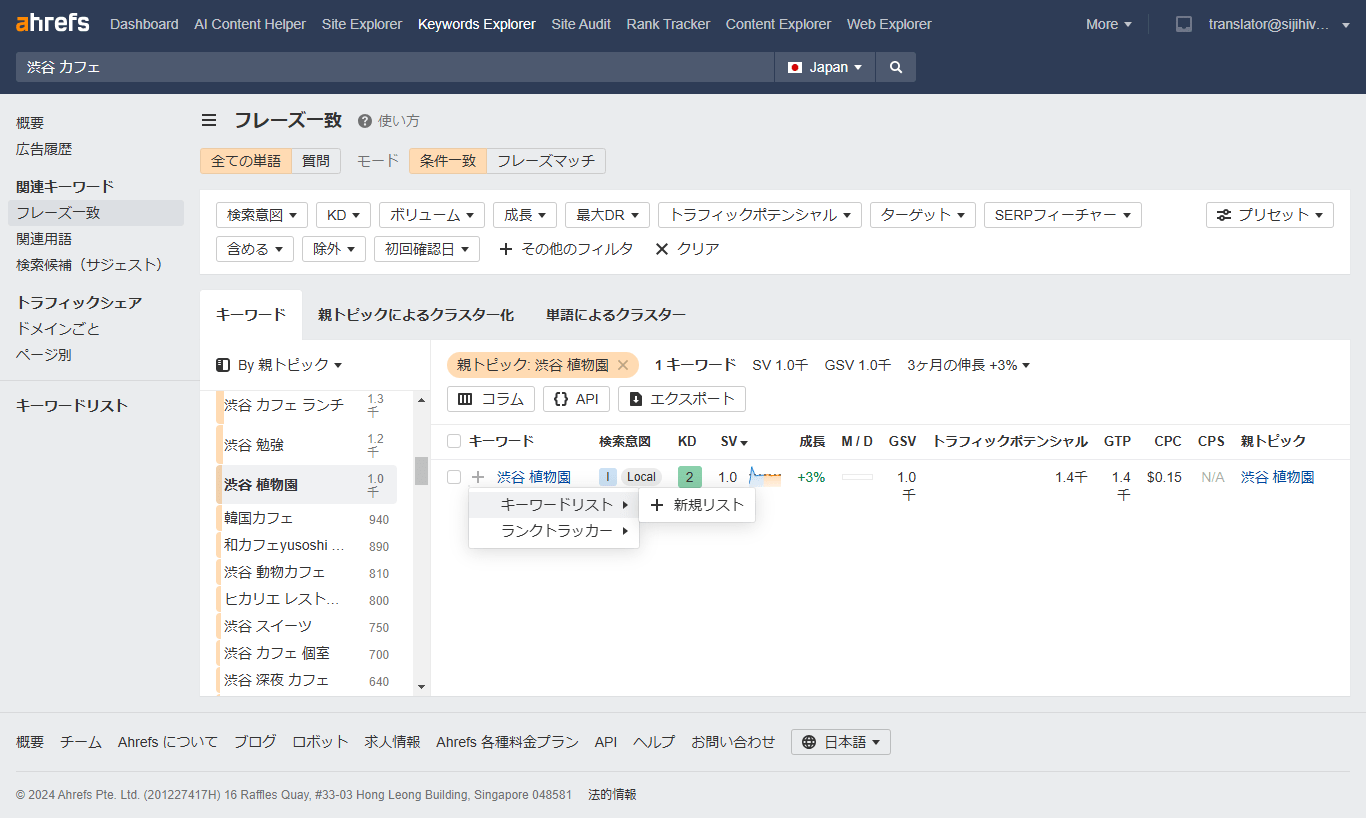Click the M/D ratio bar for 渋谷 植物園
Viewport: 1366px width, 818px height.
tap(857, 477)
